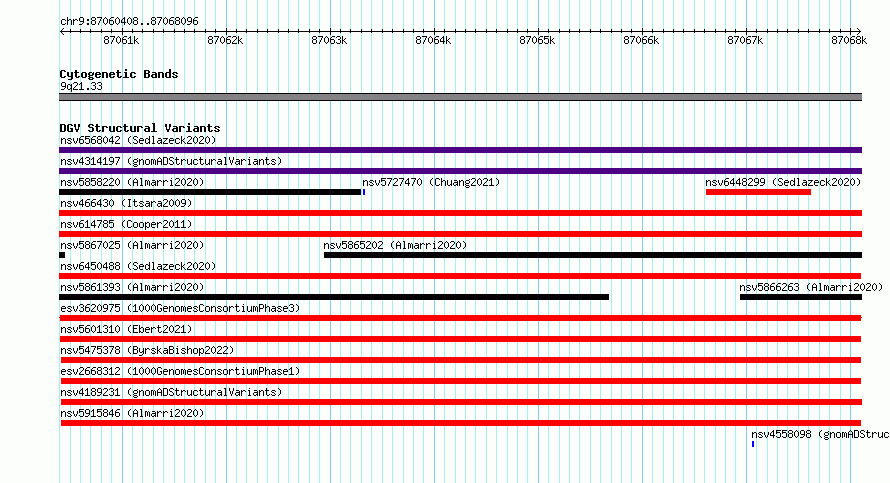Viewport: 890px width, 483px height.
Task: Click label nsv5475378 (ByrskaBishop2022)
Action: coord(147,350)
